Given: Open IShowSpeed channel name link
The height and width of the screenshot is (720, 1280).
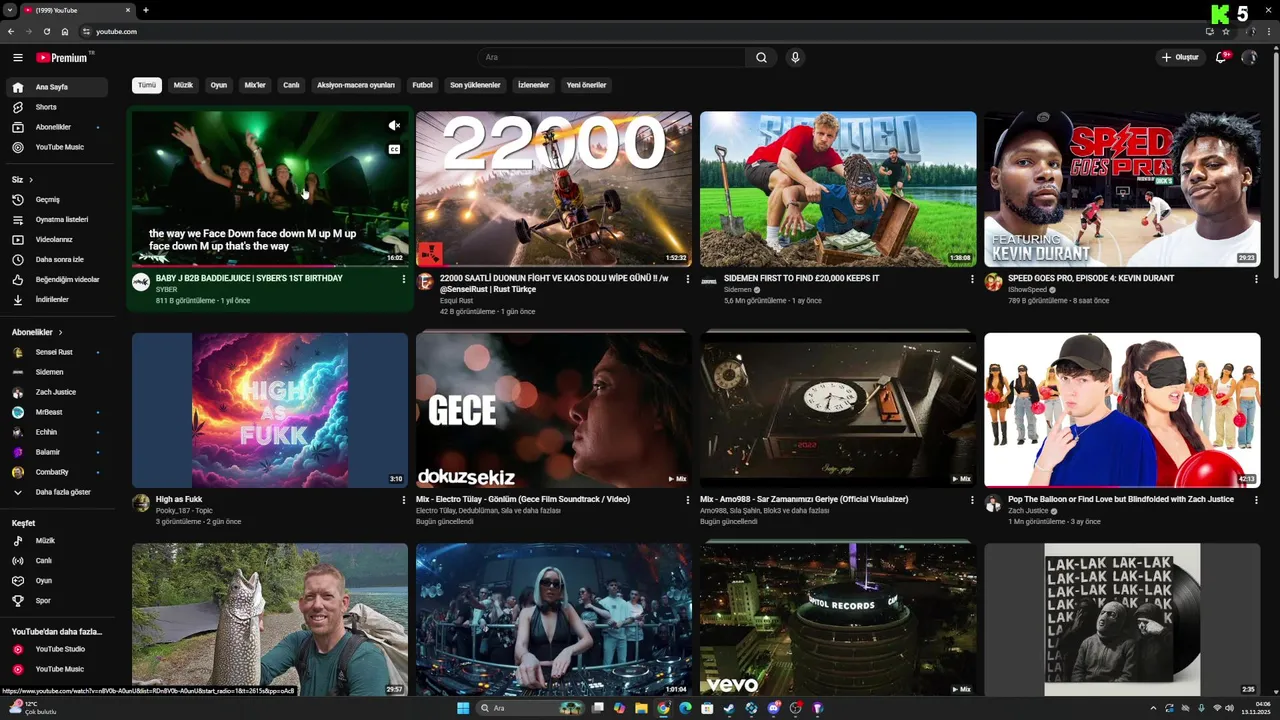Looking at the screenshot, I should [x=1027, y=289].
